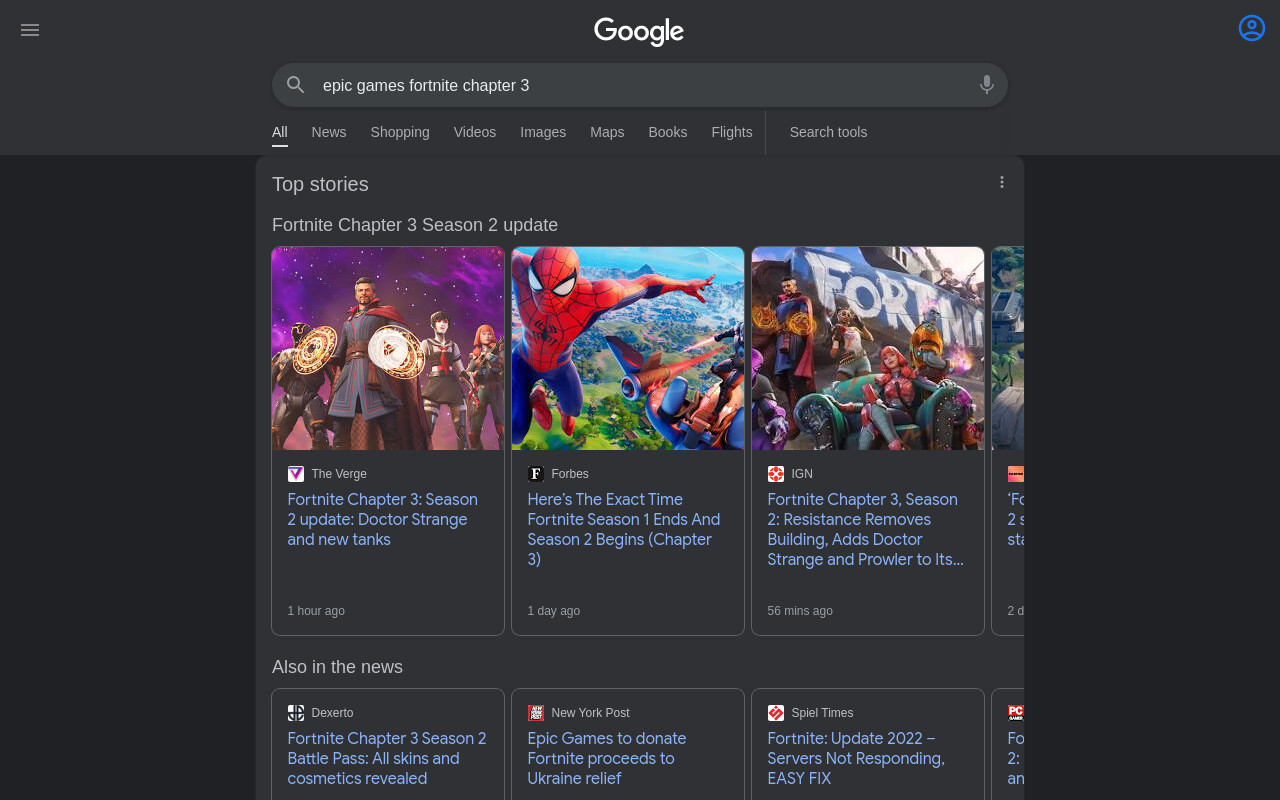Image resolution: width=1280 pixels, height=800 pixels.
Task: Open Forbes article on Season 1 end time
Action: click(624, 530)
